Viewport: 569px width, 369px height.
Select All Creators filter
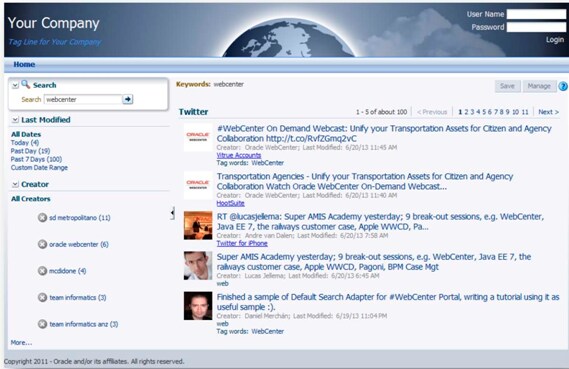click(x=30, y=199)
